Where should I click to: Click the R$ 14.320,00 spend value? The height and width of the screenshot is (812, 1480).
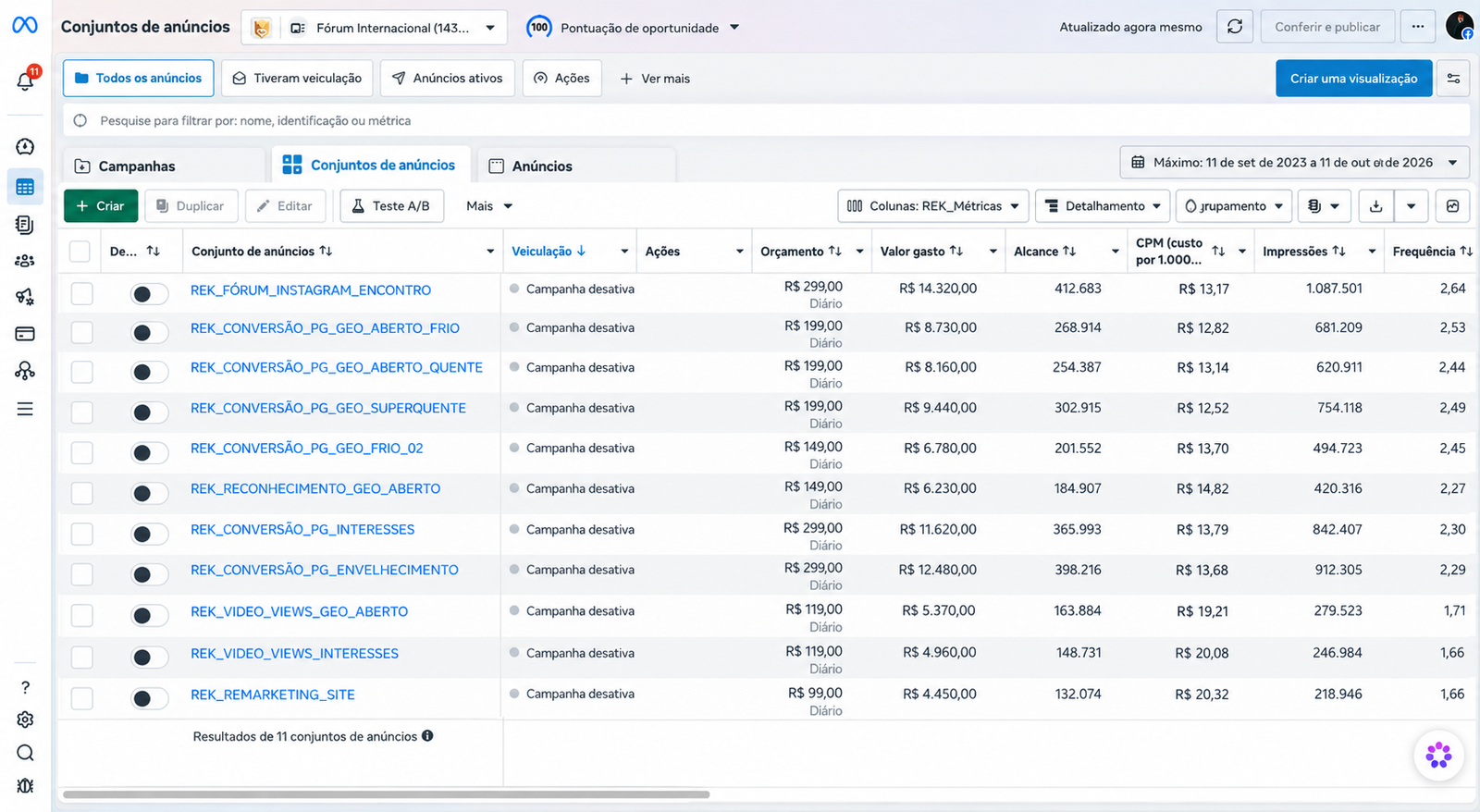(938, 289)
